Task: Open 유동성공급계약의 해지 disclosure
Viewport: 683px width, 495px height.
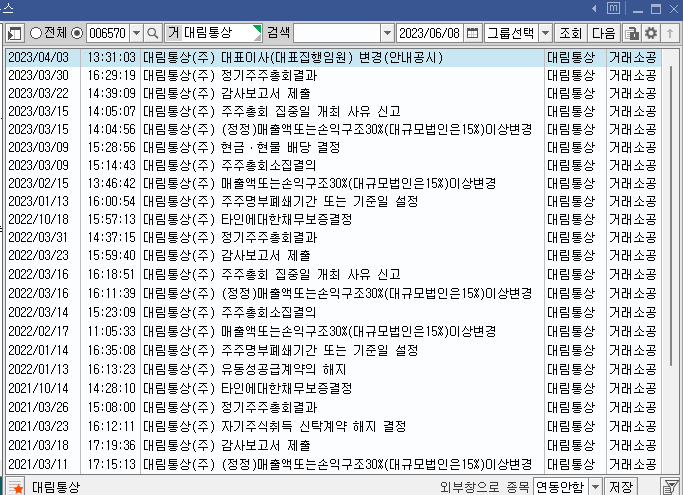Action: [244, 369]
